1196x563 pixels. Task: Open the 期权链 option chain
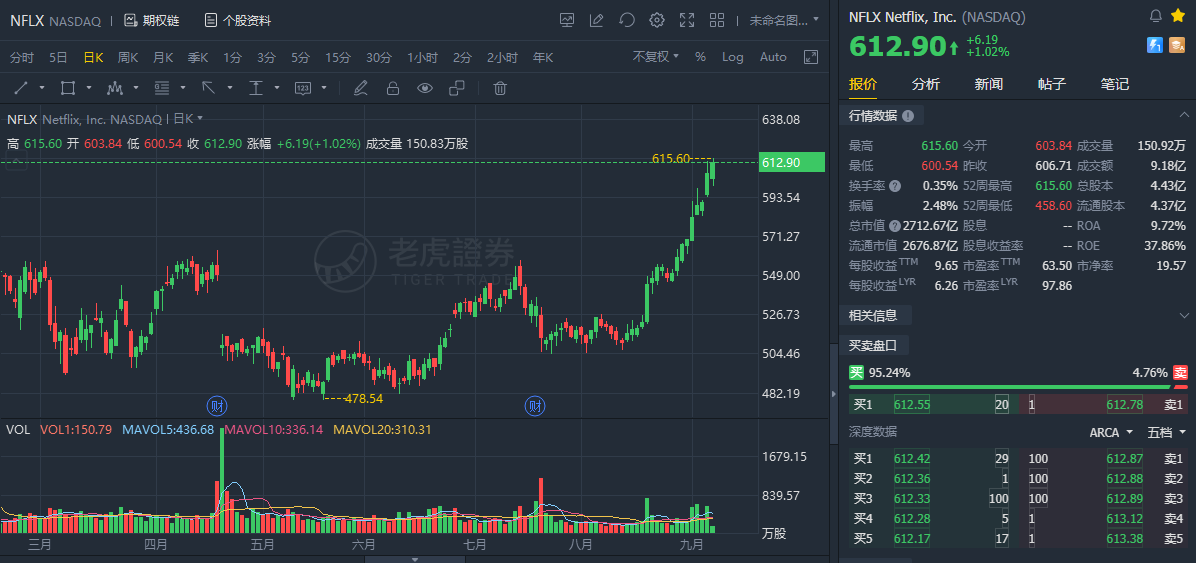pos(151,21)
